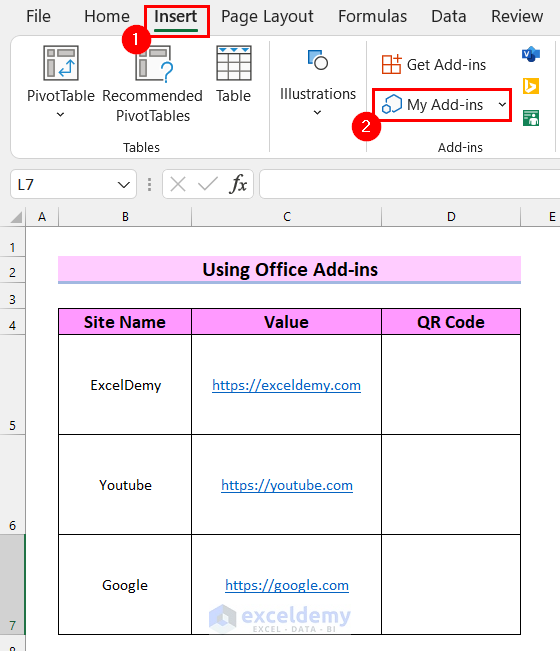Image resolution: width=560 pixels, height=651 pixels.
Task: Click the Cancel (X) formula bar icon
Action: (x=178, y=184)
